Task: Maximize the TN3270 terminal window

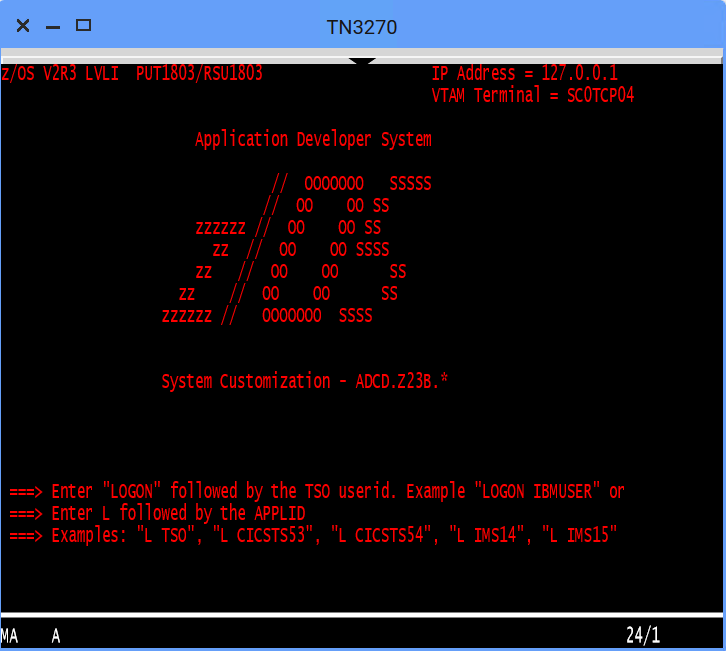Action: (84, 26)
